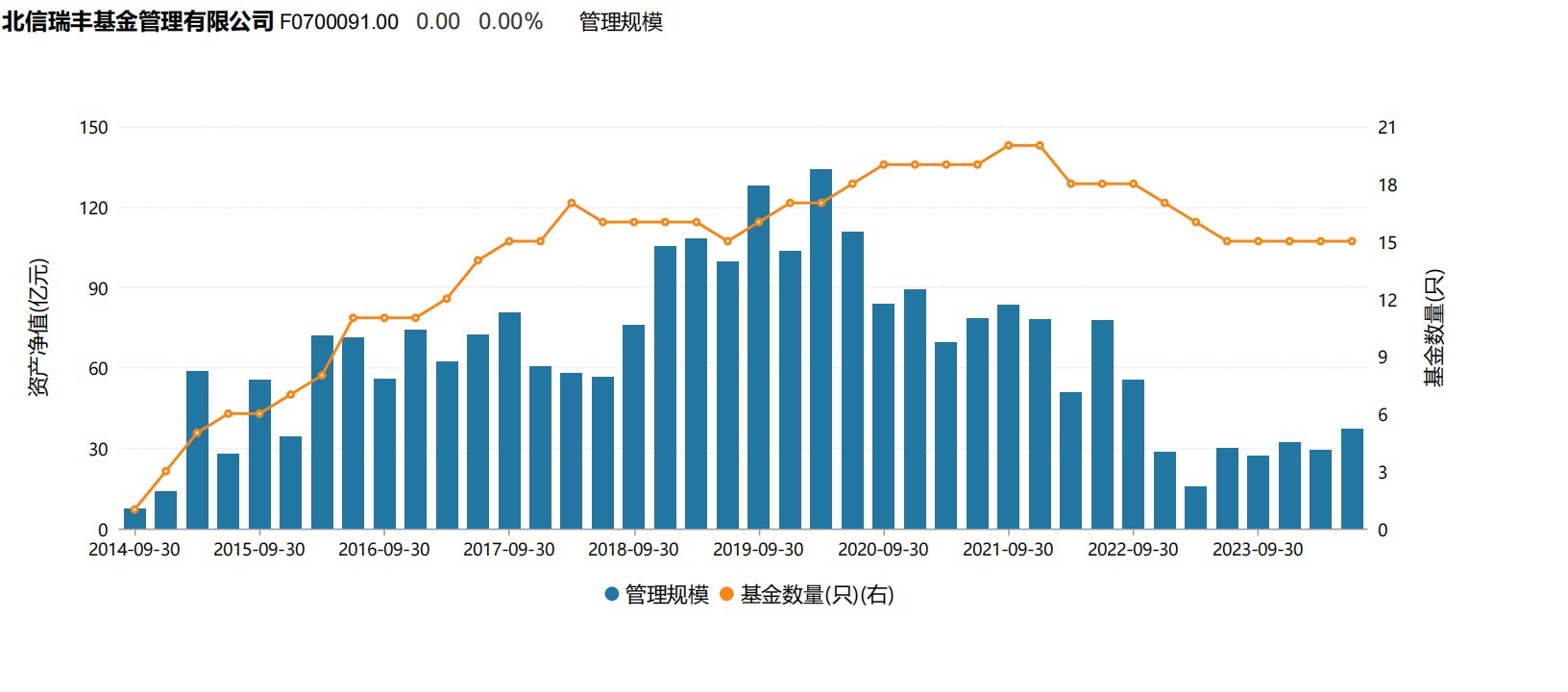Click the 管理规模 title label in header
This screenshot has width=1568, height=692.
point(621,21)
